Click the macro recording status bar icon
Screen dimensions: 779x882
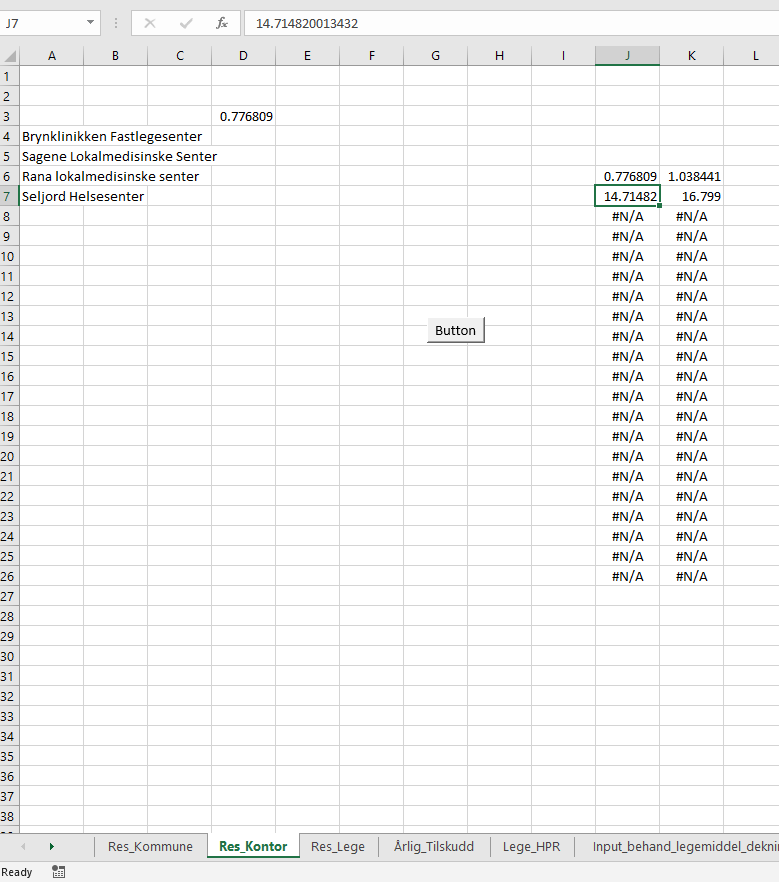[58, 872]
